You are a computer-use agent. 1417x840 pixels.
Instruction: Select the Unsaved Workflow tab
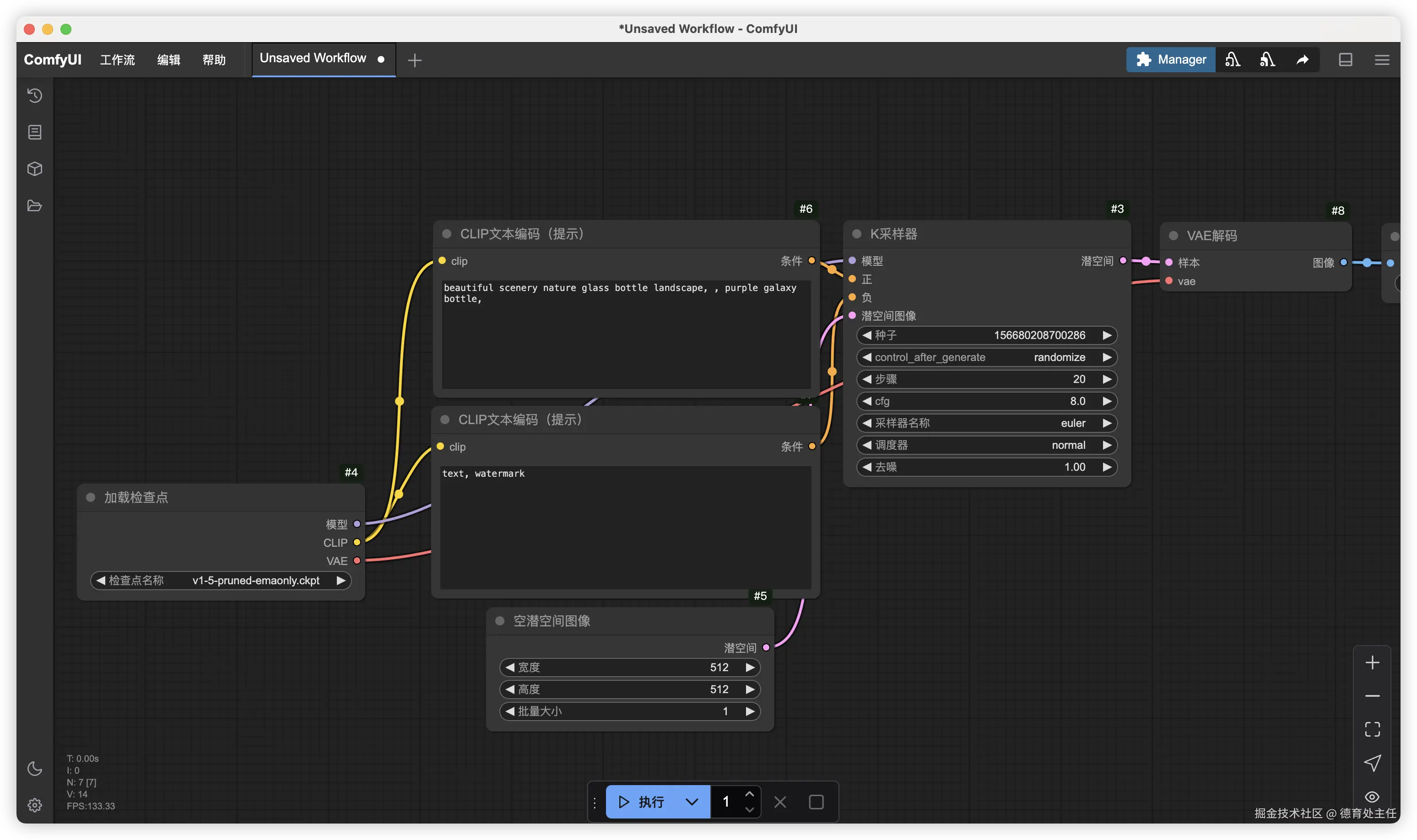coord(313,58)
